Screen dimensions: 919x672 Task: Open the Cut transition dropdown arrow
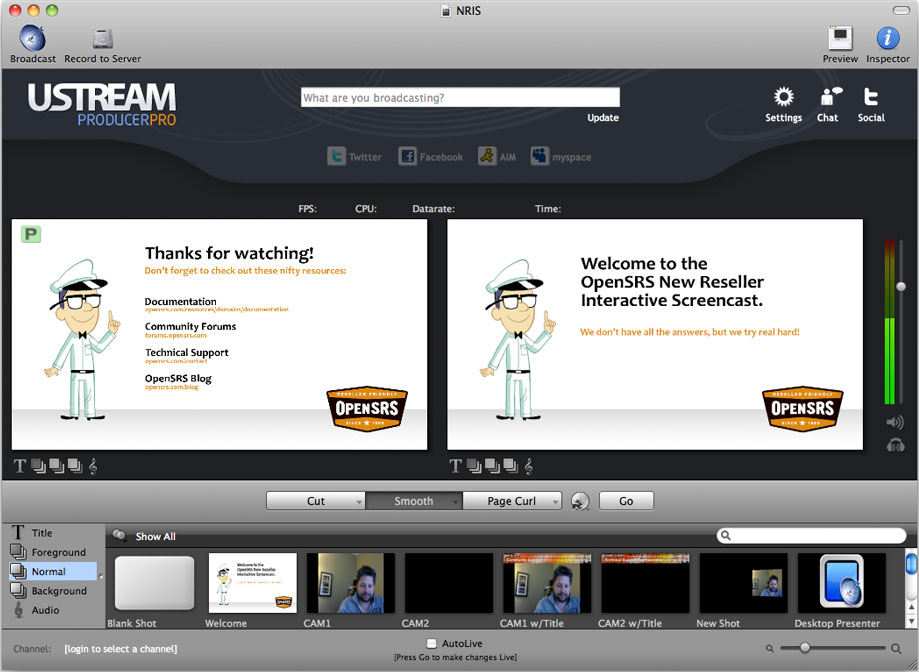point(359,502)
